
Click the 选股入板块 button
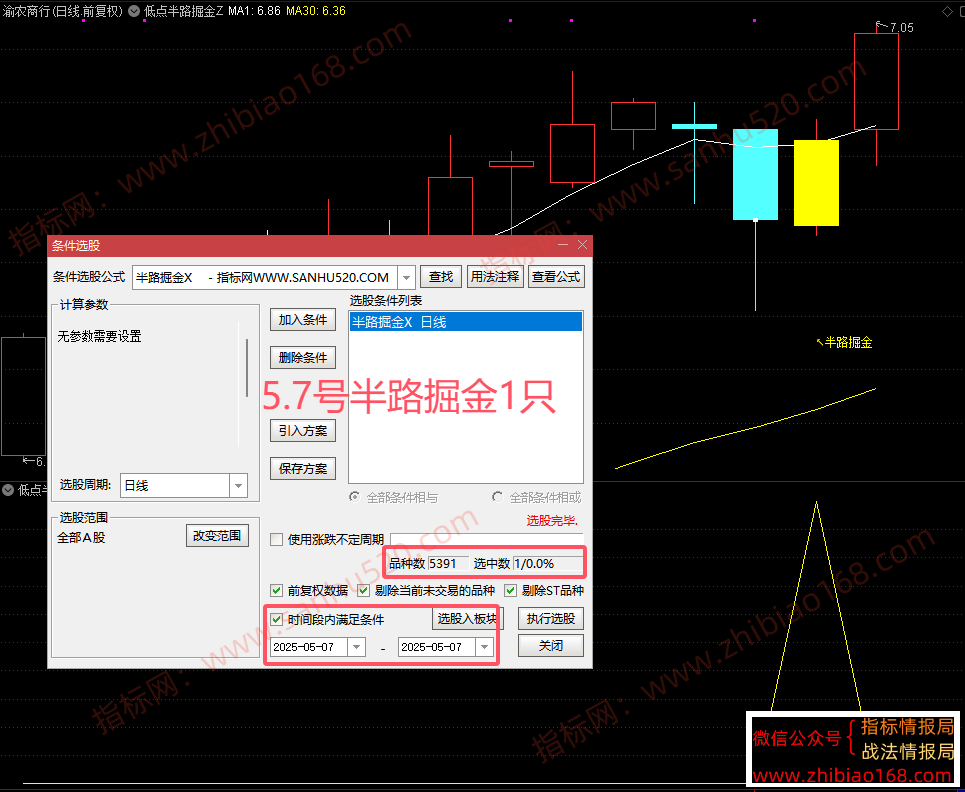(467, 618)
